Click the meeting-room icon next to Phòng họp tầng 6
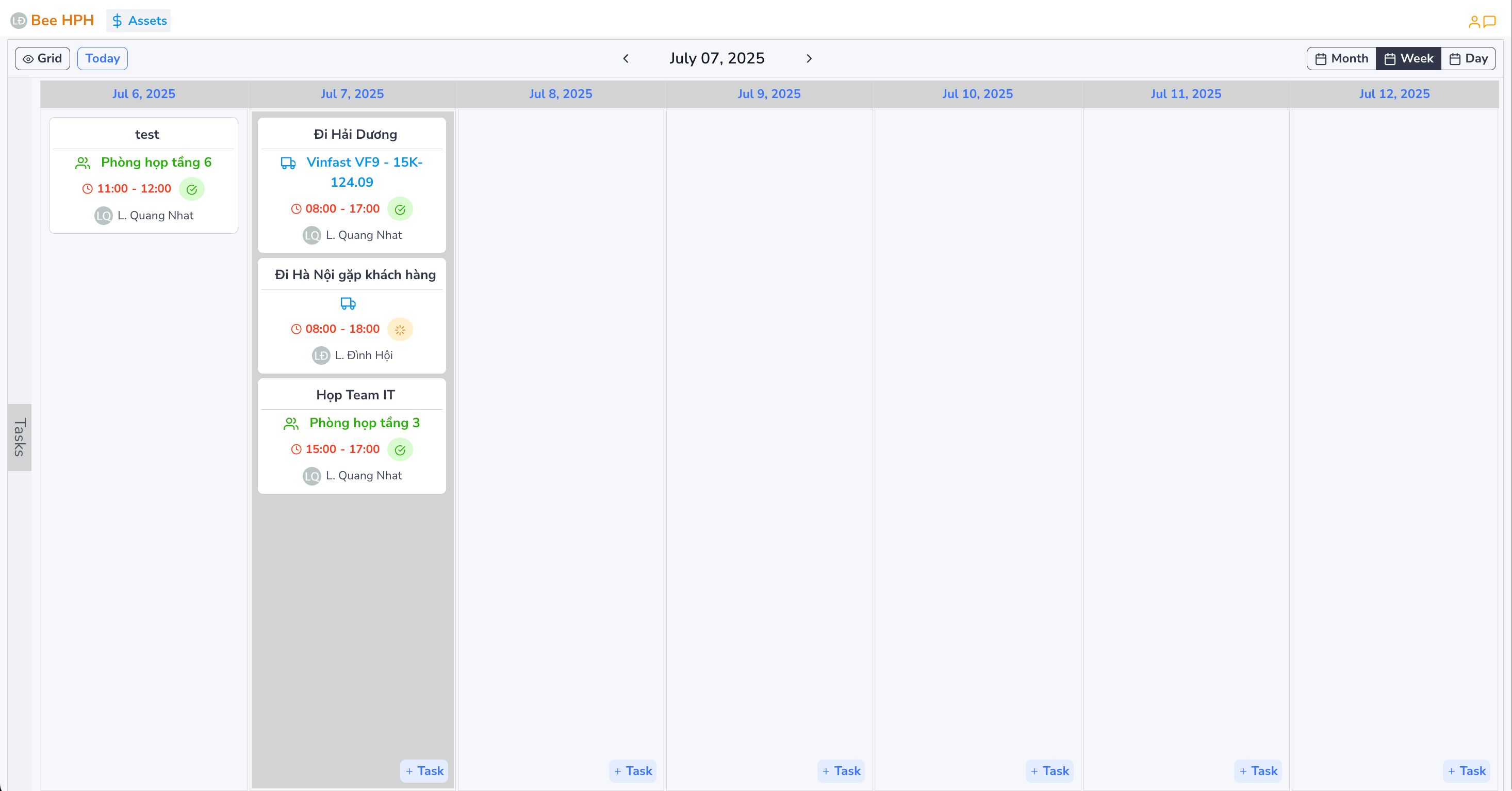This screenshot has width=1512, height=791. 81,163
